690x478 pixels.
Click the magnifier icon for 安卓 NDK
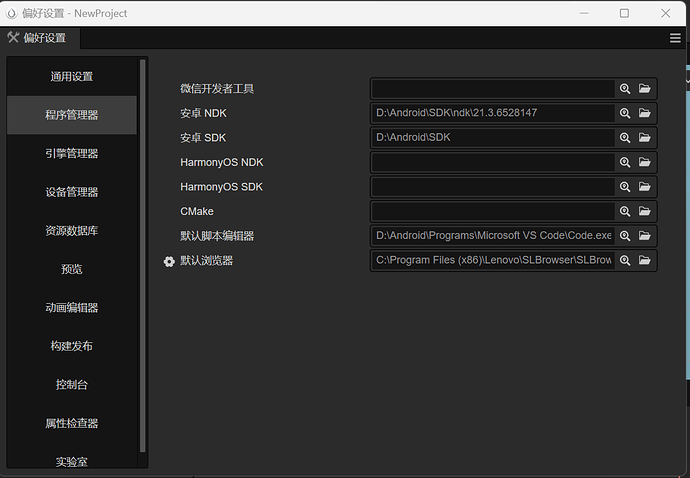[625, 113]
